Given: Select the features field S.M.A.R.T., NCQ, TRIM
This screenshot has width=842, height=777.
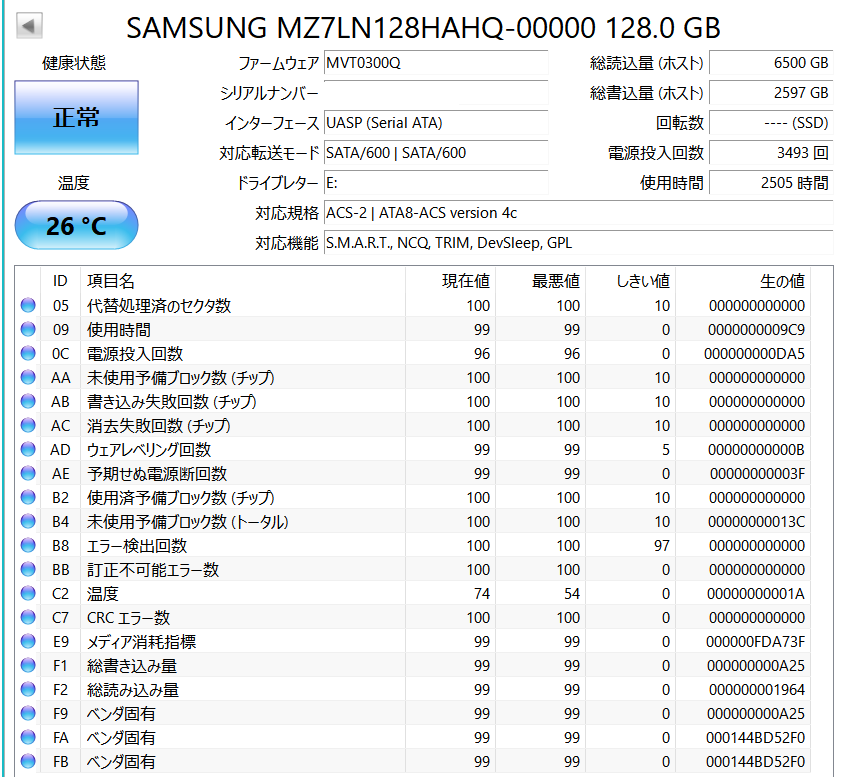Looking at the screenshot, I should tap(578, 243).
